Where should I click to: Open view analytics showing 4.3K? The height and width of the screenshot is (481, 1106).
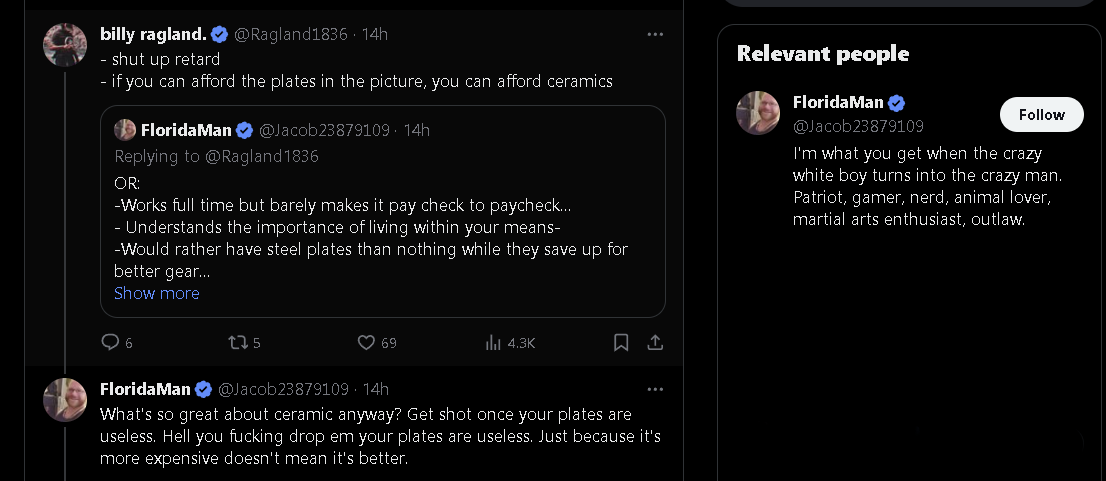[x=511, y=343]
